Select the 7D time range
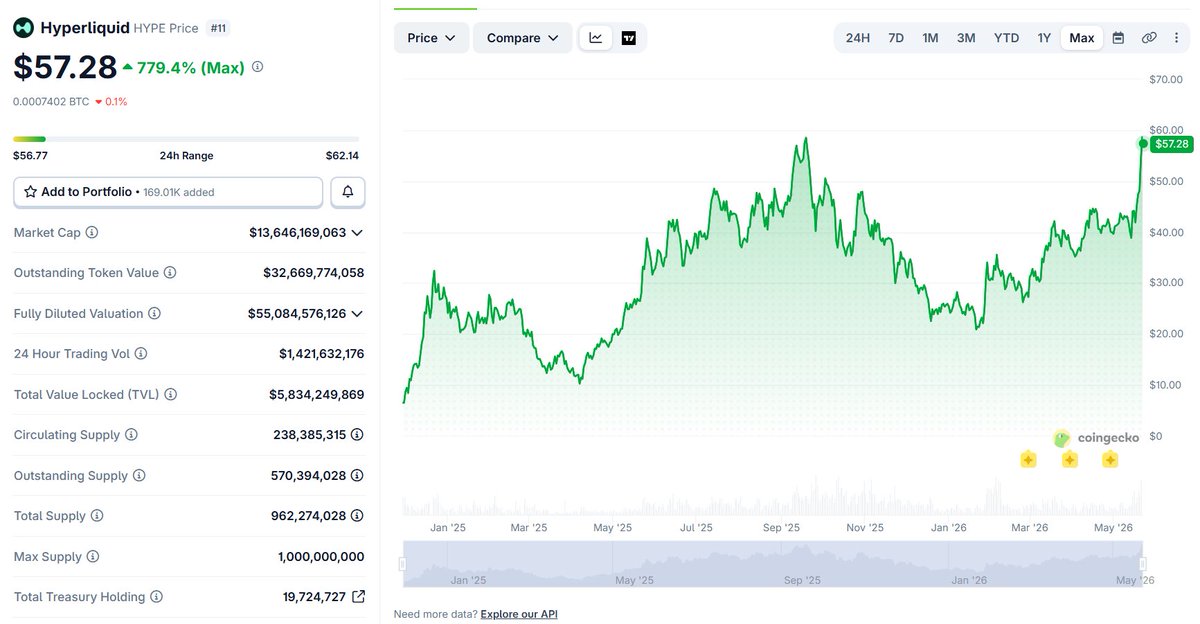1200x624 pixels. tap(896, 38)
